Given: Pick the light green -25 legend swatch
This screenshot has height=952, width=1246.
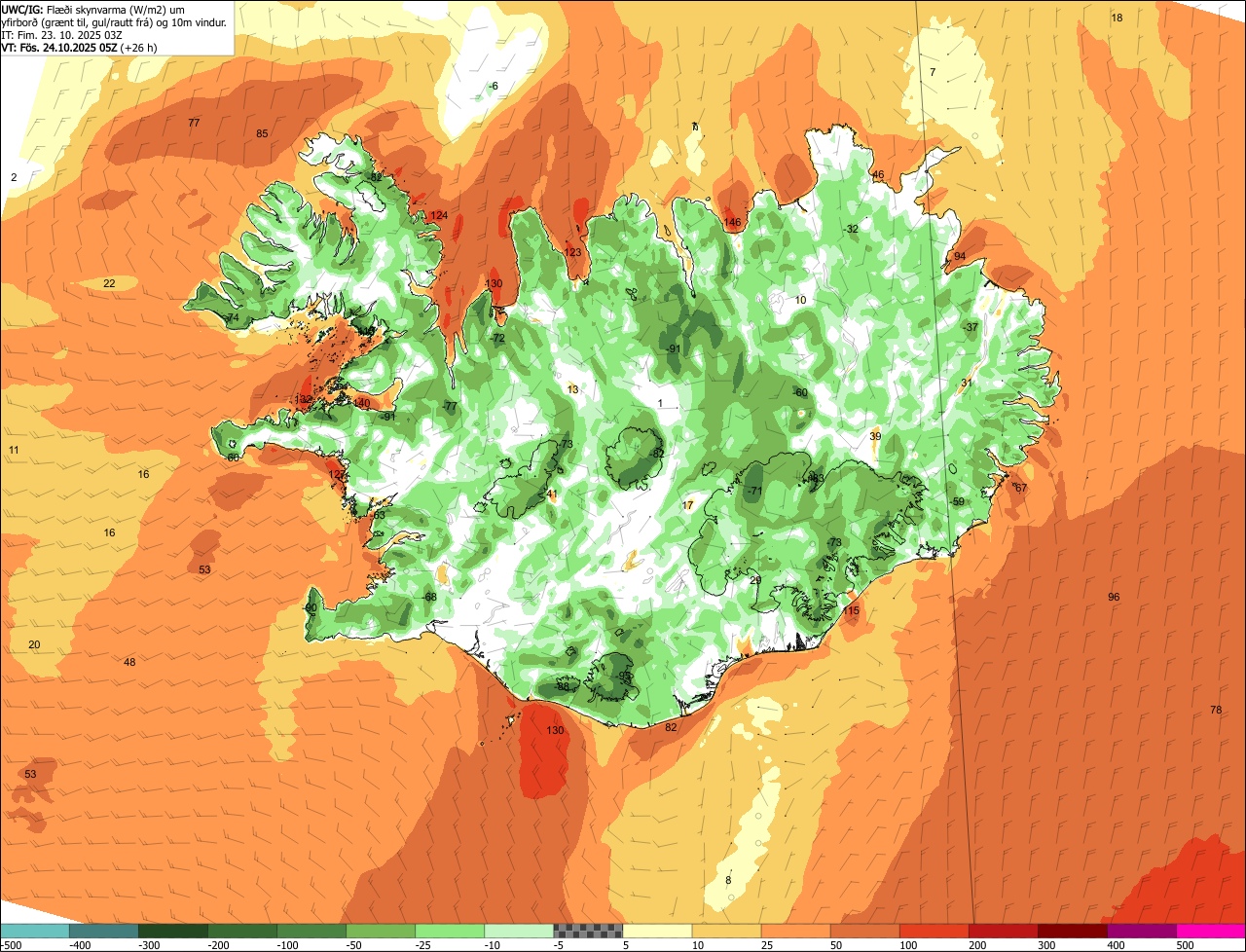Looking at the screenshot, I should coord(449,930).
